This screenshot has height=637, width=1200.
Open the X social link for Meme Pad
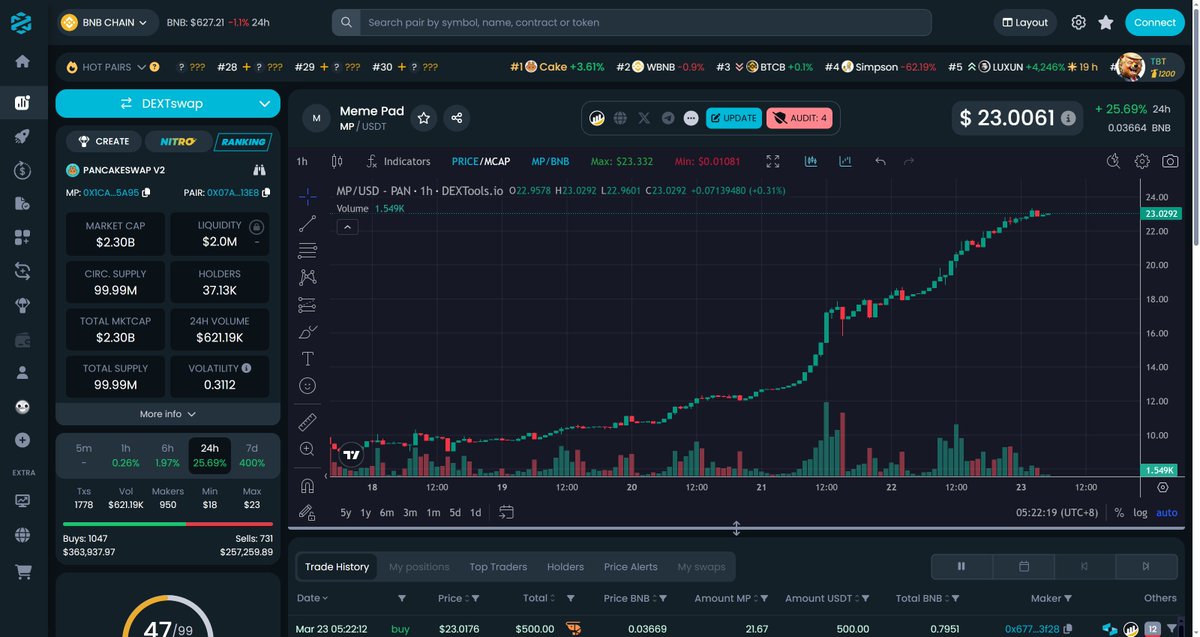click(644, 118)
